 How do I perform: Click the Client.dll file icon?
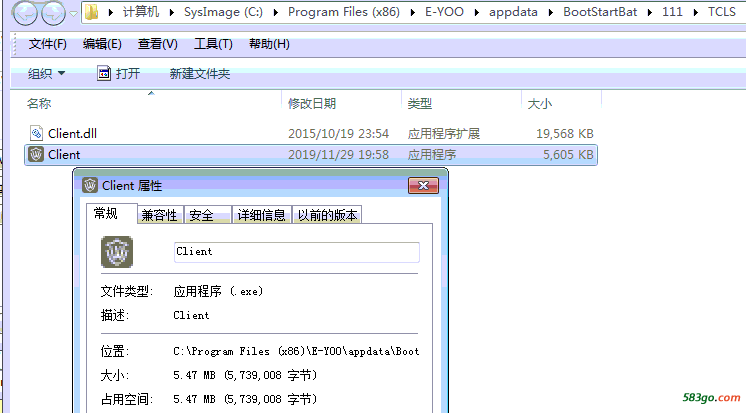point(36,133)
